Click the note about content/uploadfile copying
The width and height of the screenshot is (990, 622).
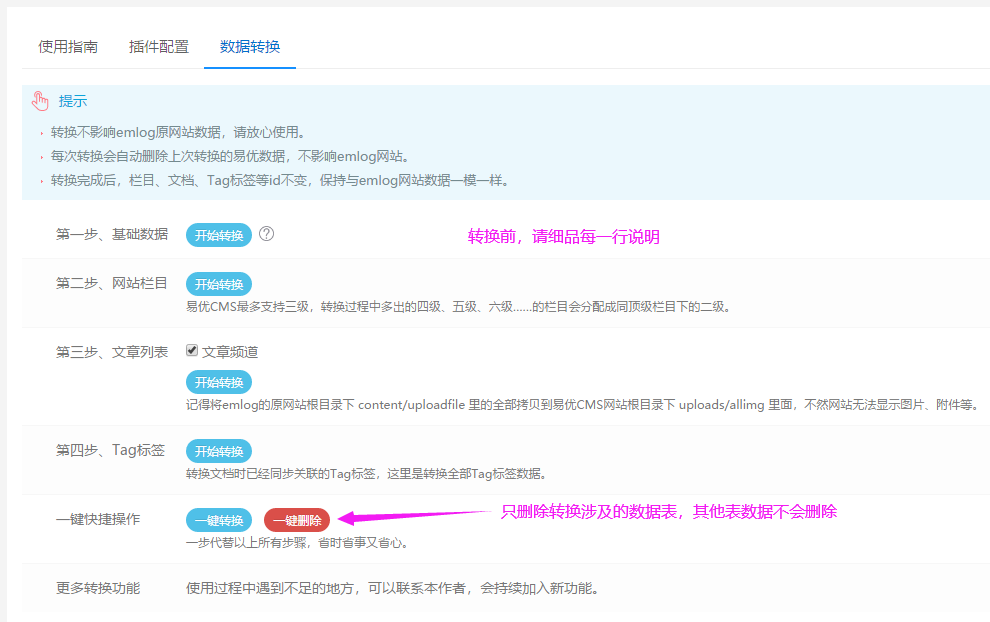[583, 405]
